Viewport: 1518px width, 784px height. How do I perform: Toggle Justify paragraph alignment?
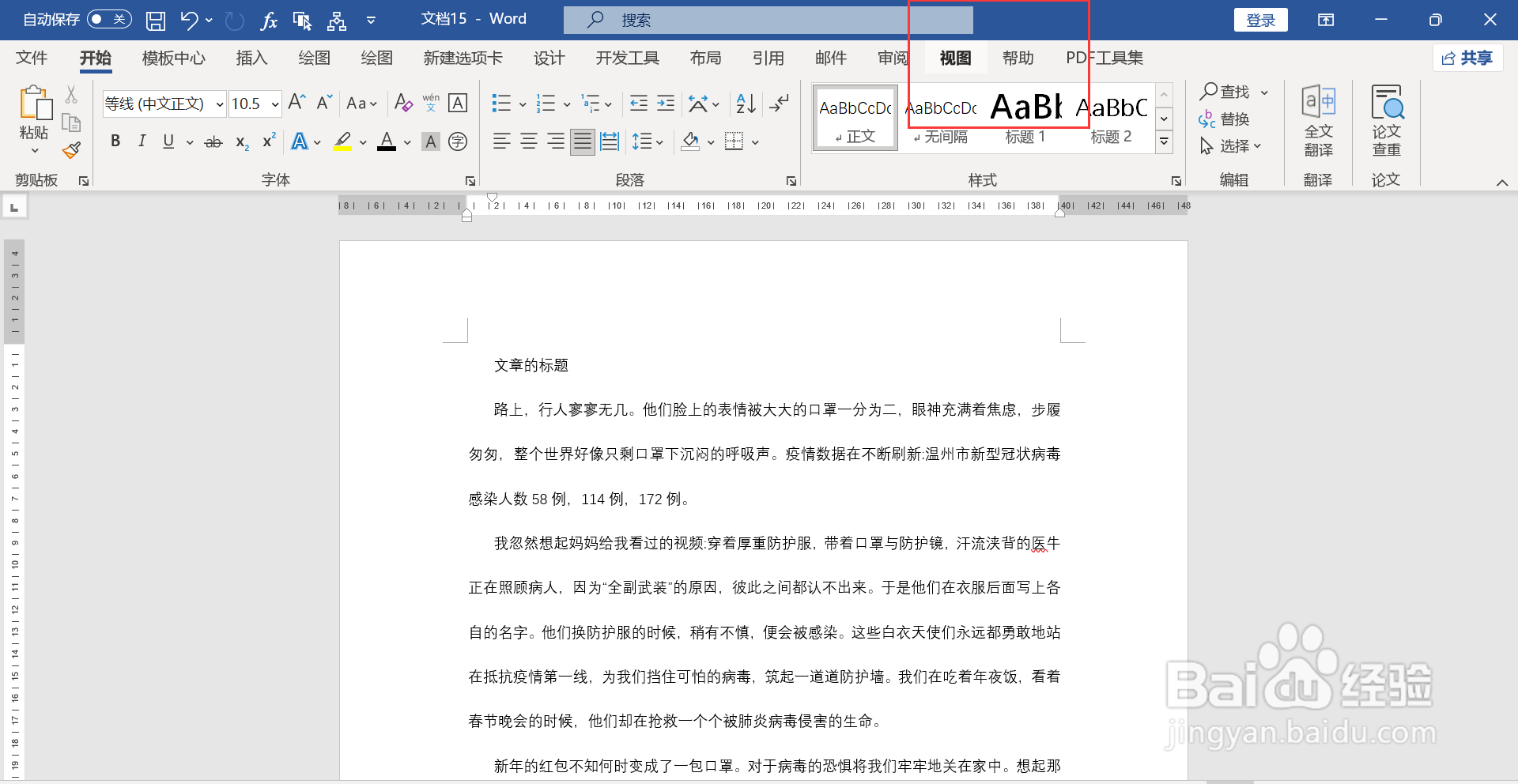(x=583, y=141)
